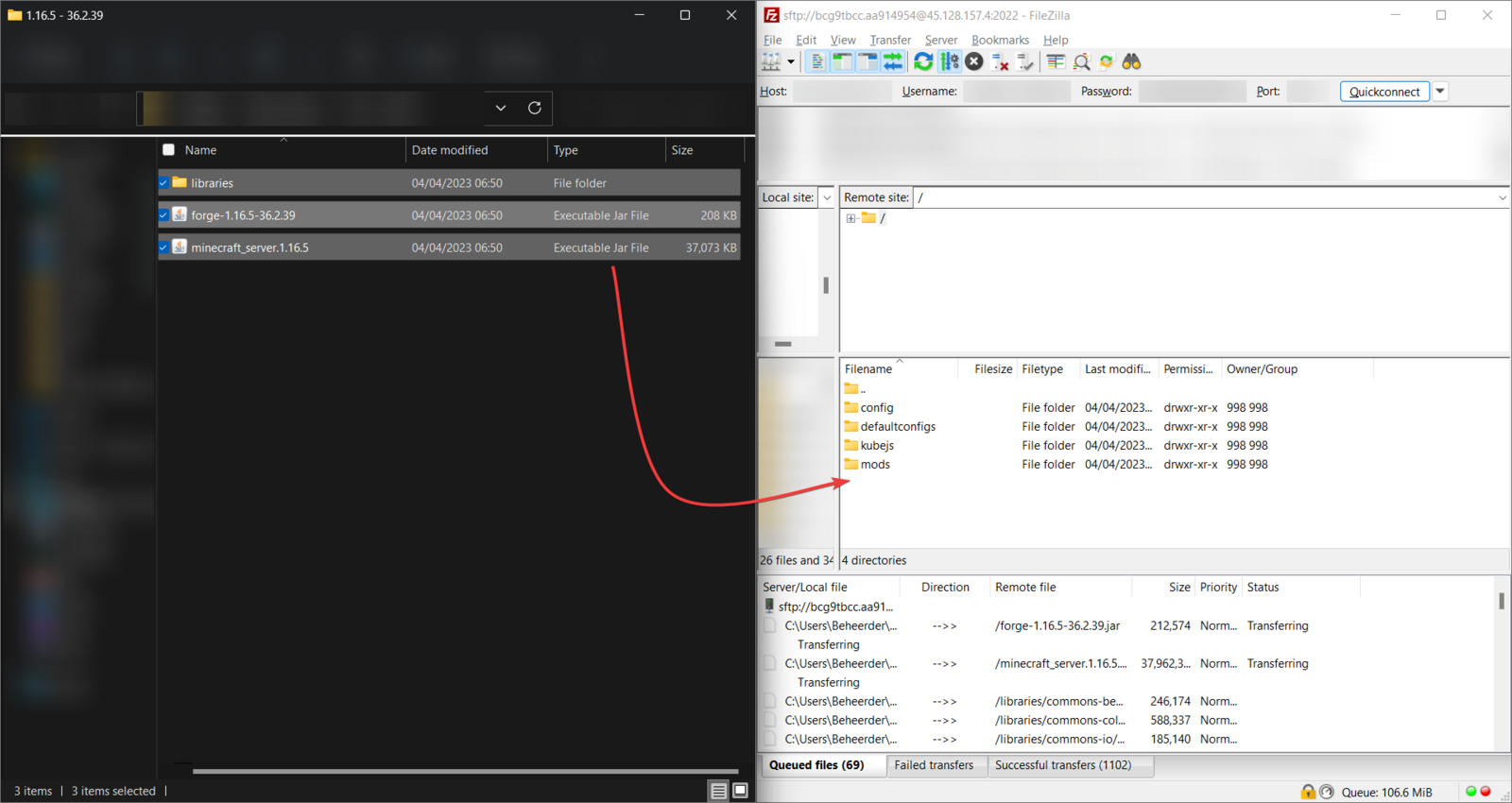Open FileZilla Transfer menu
Image resolution: width=1512 pixels, height=803 pixels.
890,40
